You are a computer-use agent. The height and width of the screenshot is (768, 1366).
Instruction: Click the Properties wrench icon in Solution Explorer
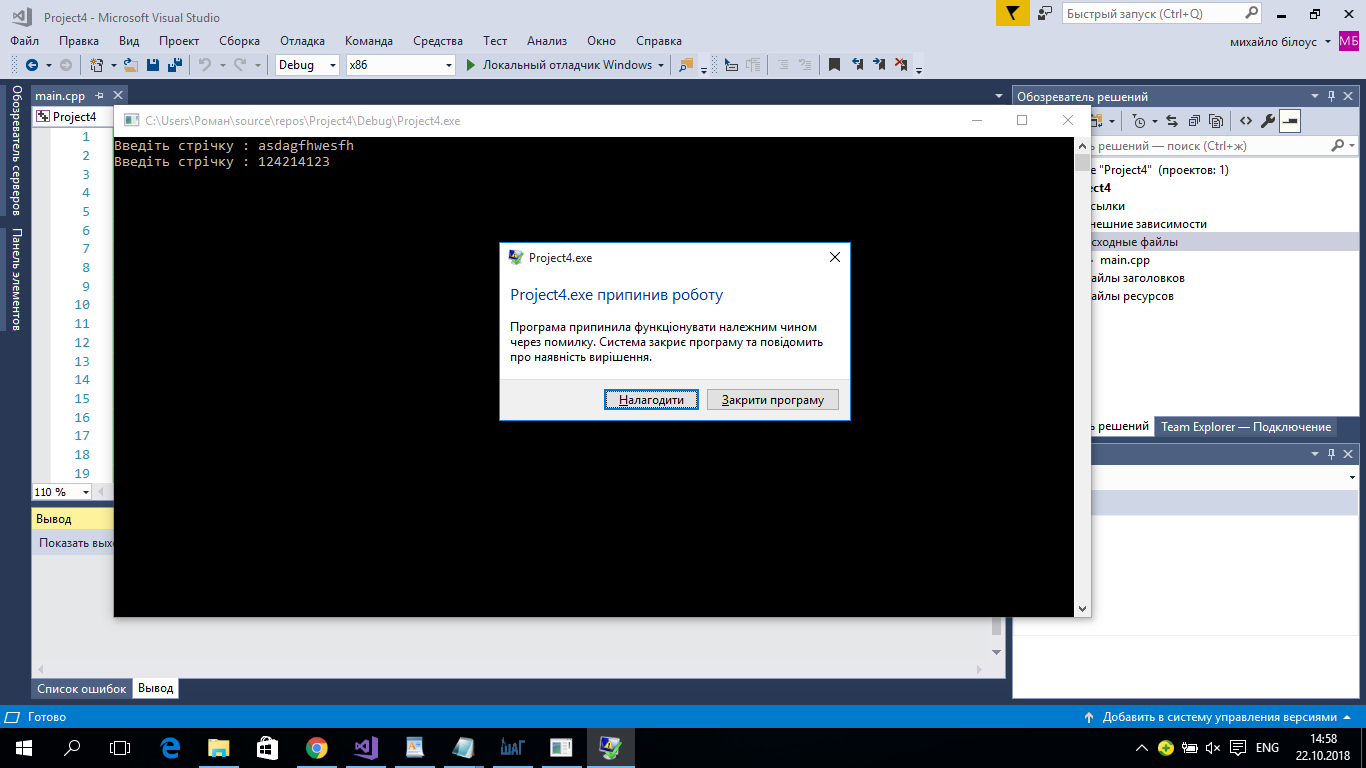click(x=1267, y=121)
